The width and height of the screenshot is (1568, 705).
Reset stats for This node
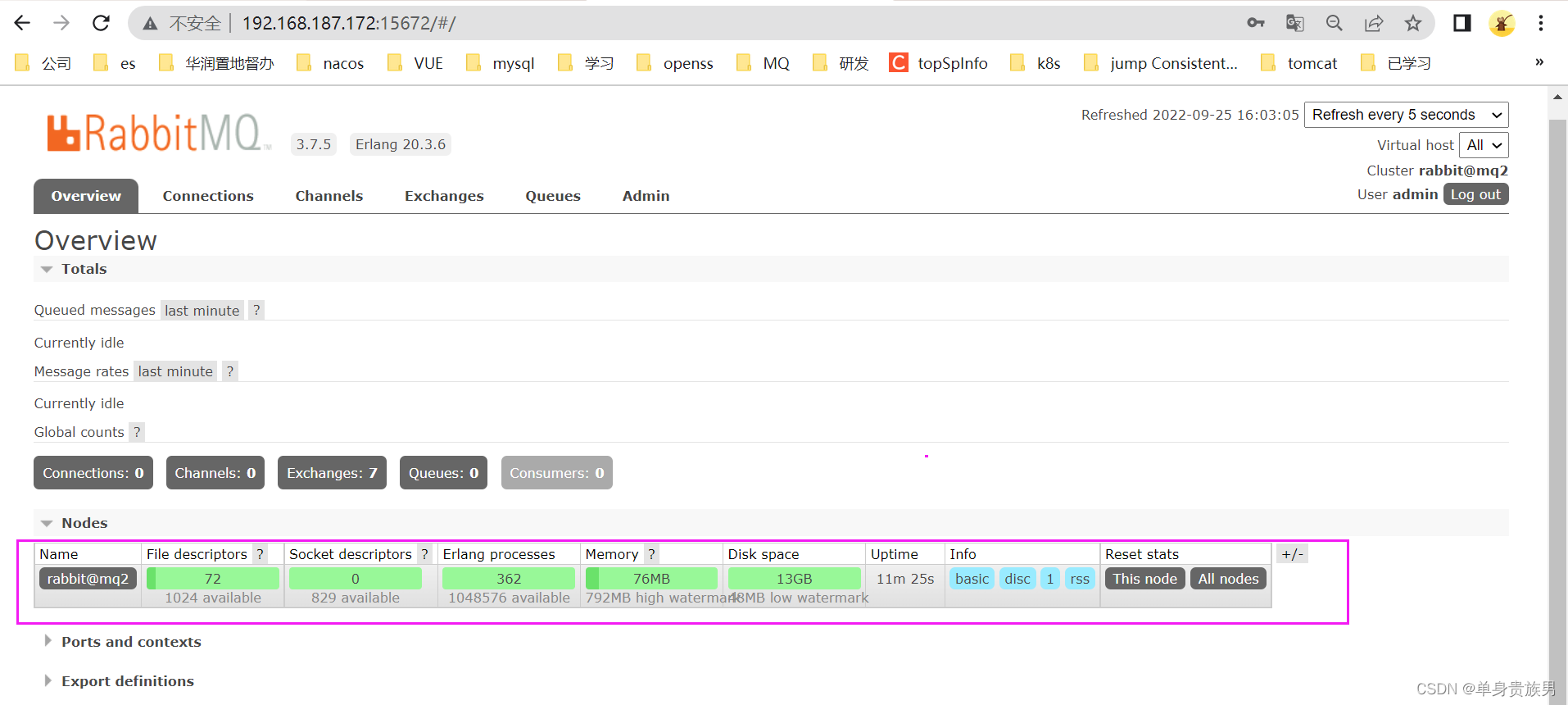[x=1144, y=579]
